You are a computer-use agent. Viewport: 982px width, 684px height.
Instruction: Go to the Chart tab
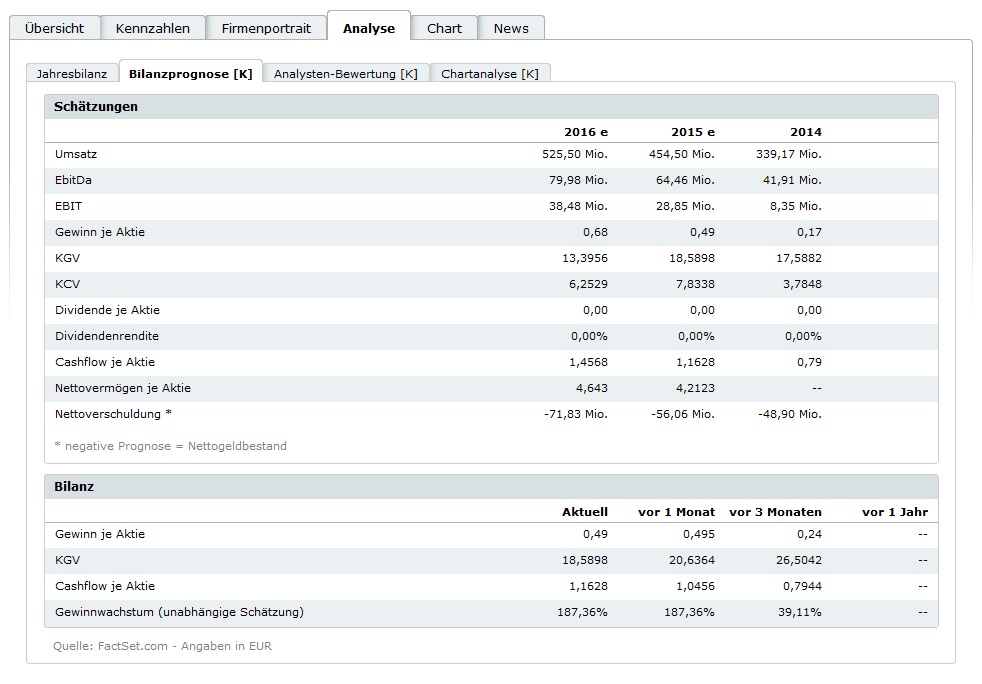(x=444, y=28)
